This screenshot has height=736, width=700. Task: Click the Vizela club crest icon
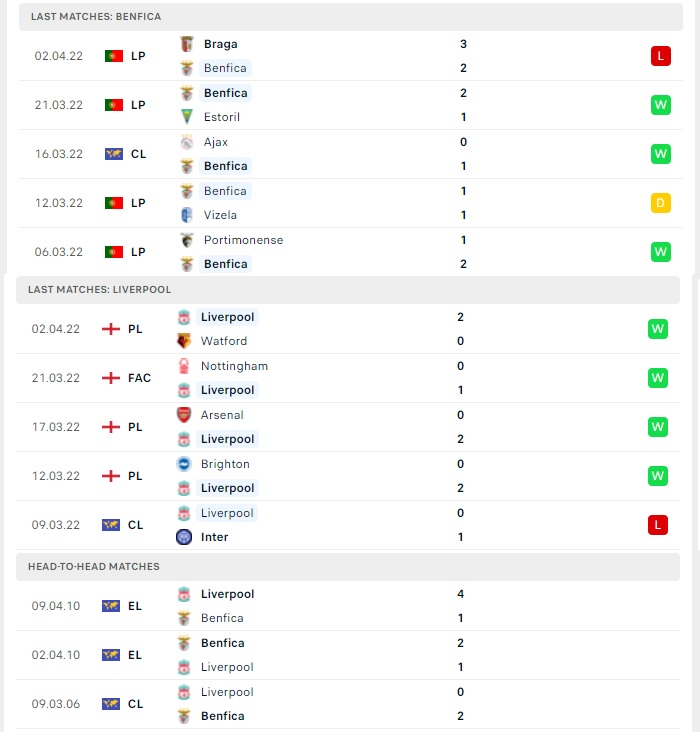[187, 215]
